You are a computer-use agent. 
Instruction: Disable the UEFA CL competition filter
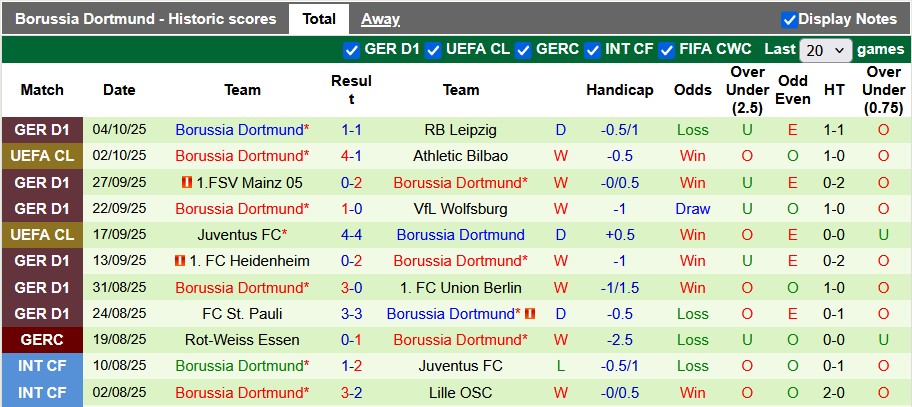tap(433, 50)
